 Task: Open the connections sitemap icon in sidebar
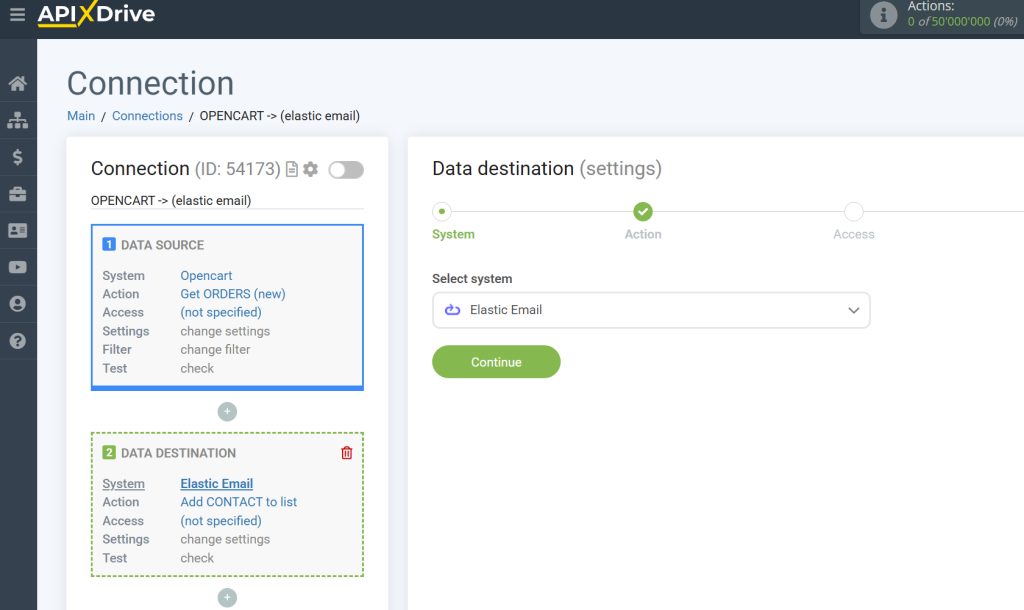(x=18, y=120)
